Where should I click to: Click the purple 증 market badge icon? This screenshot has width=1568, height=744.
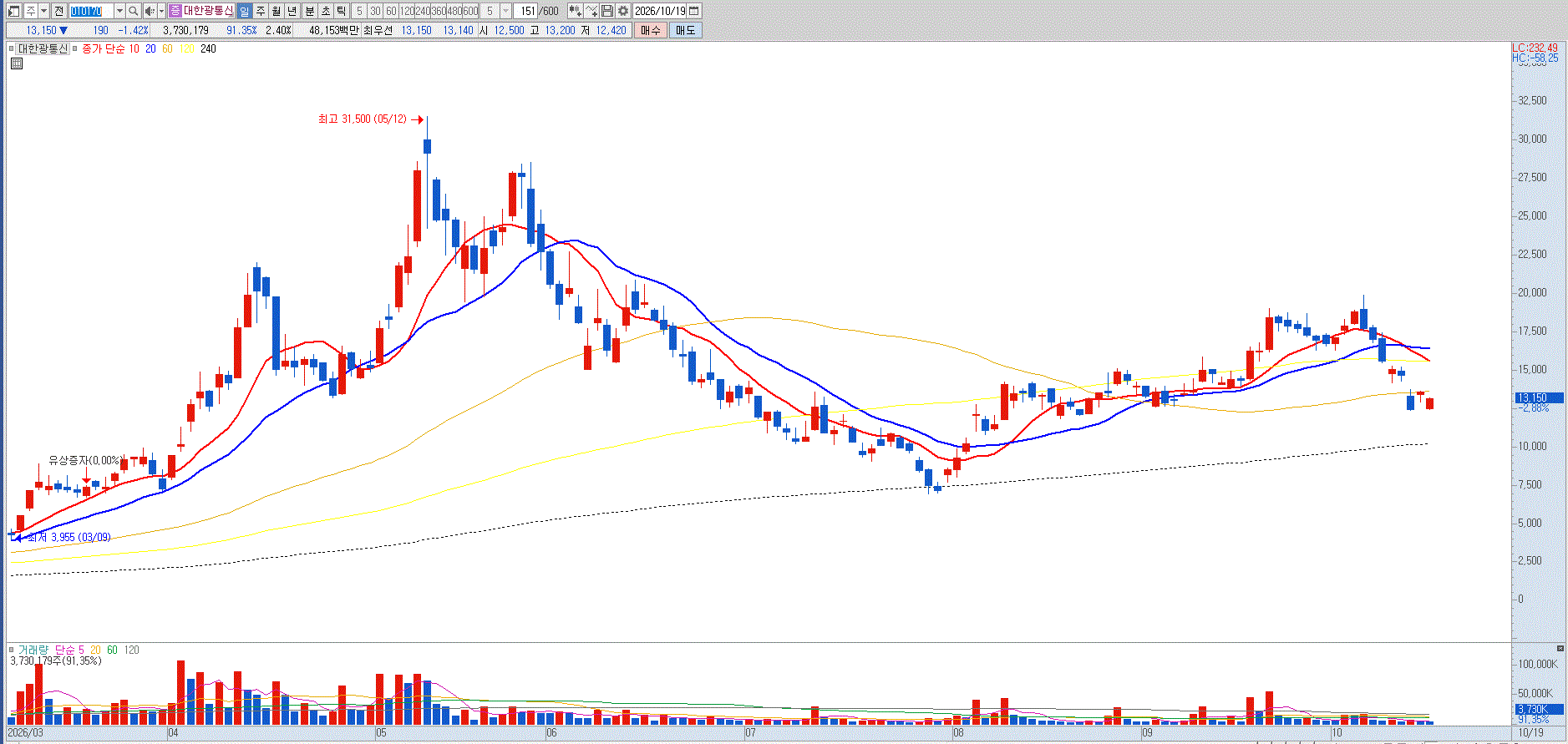[x=175, y=11]
